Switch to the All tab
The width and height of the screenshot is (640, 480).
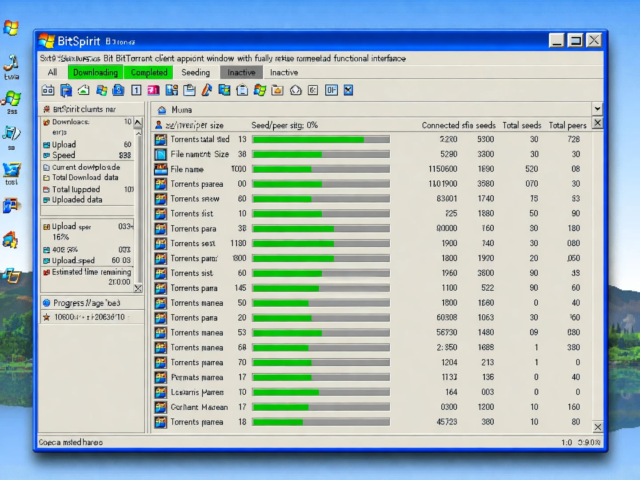[52, 73]
